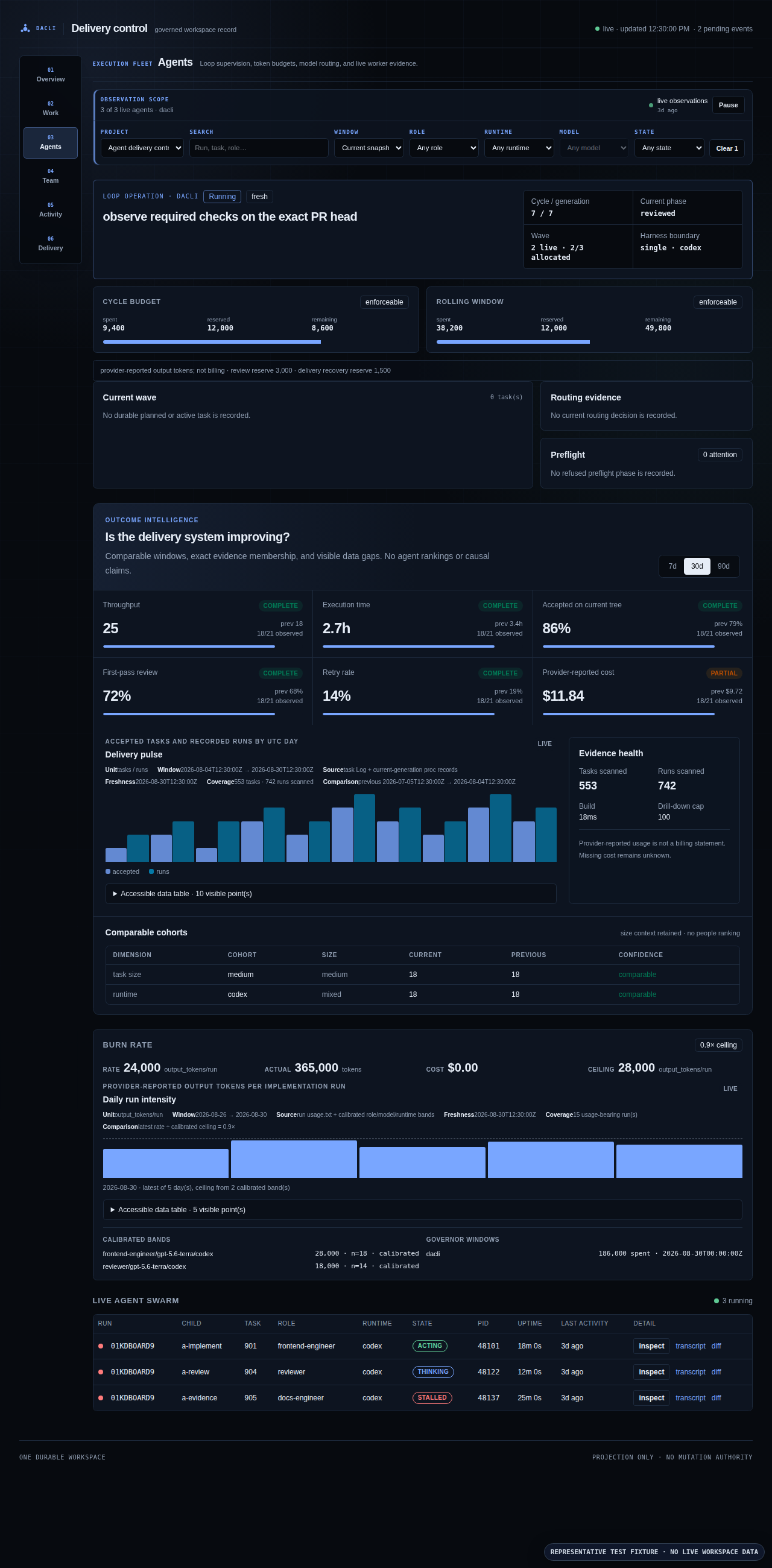This screenshot has height=1568, width=772.
Task: Click the Clear 1 filter button
Action: 727,148
